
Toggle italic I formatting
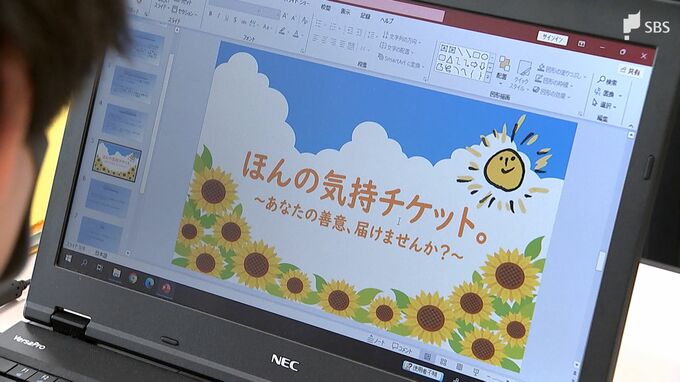point(219,16)
